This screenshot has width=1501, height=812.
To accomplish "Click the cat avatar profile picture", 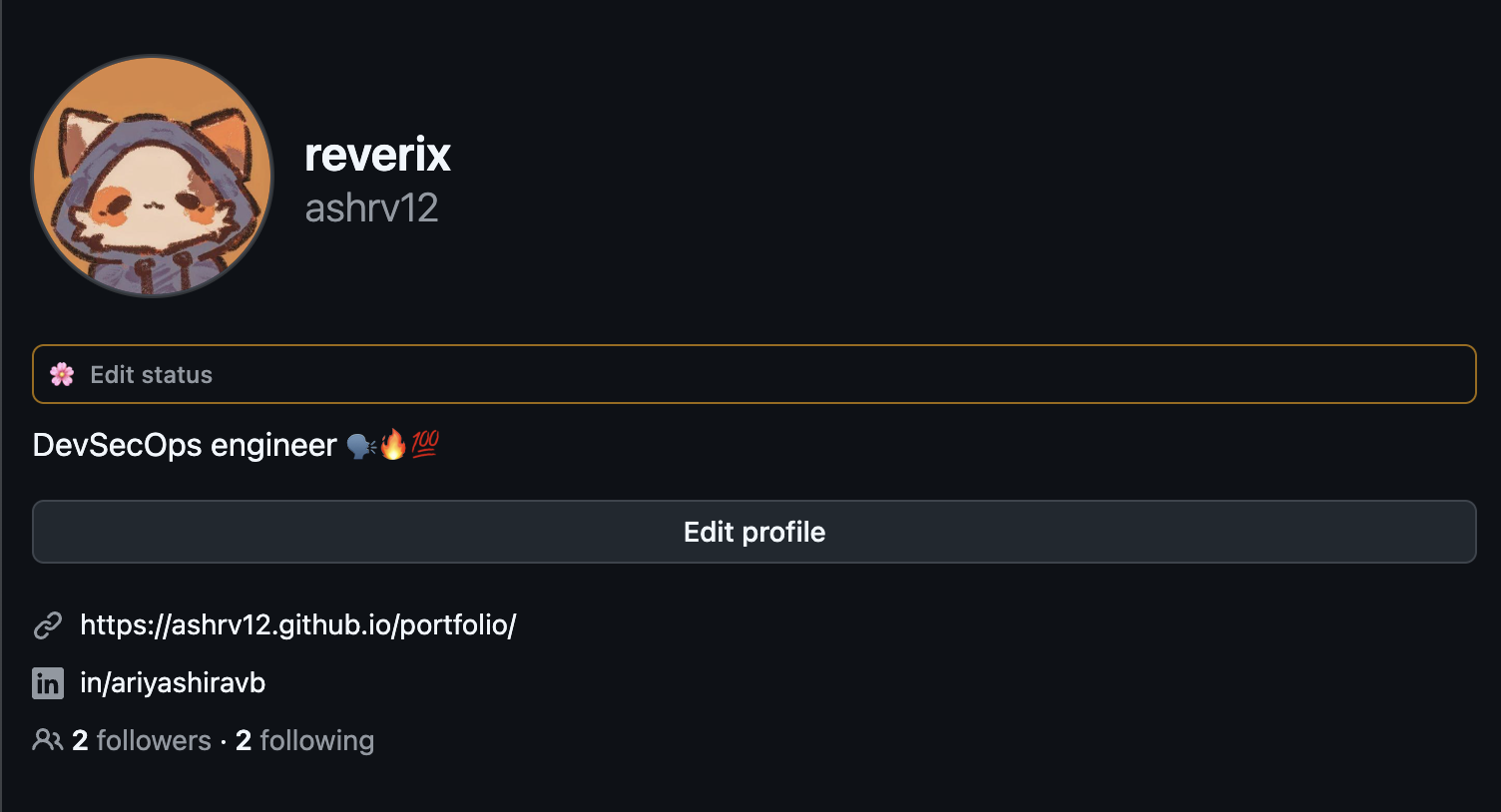I will 153,176.
